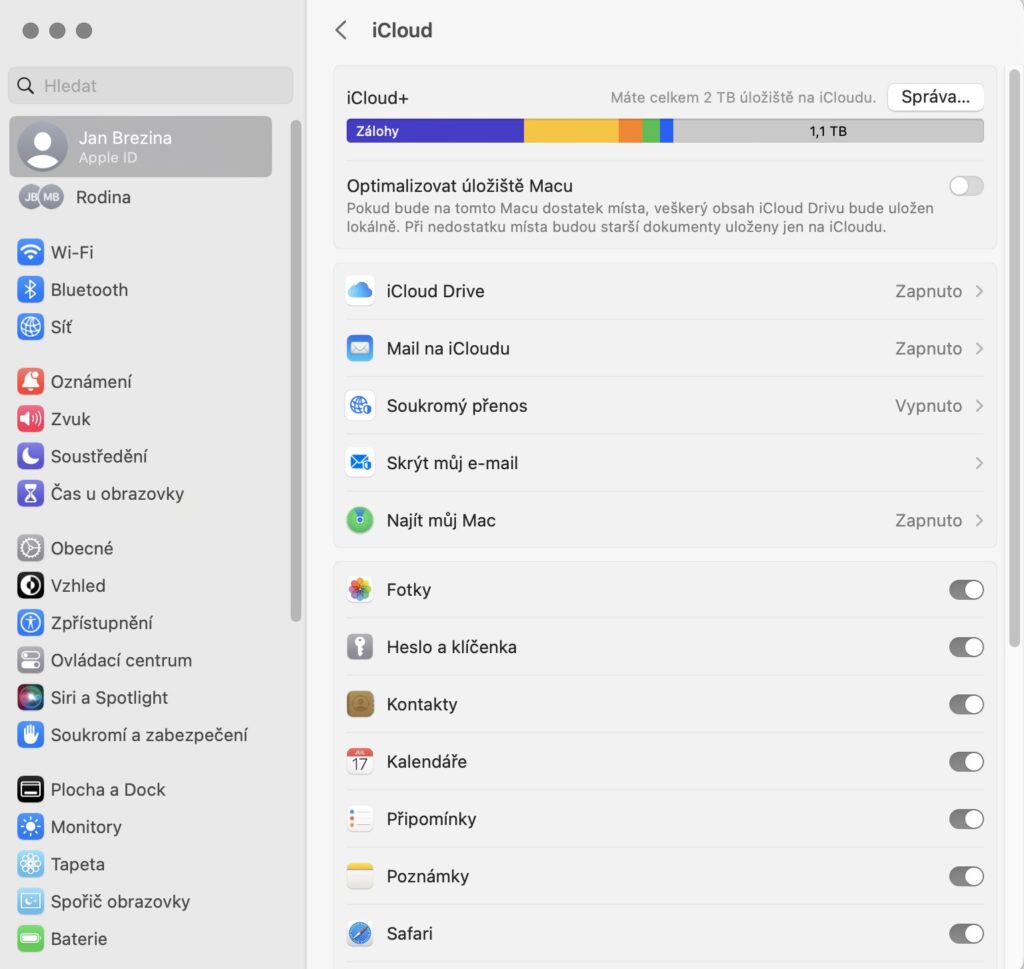
Task: Expand Soukromý přenos row chevron
Action: [979, 405]
